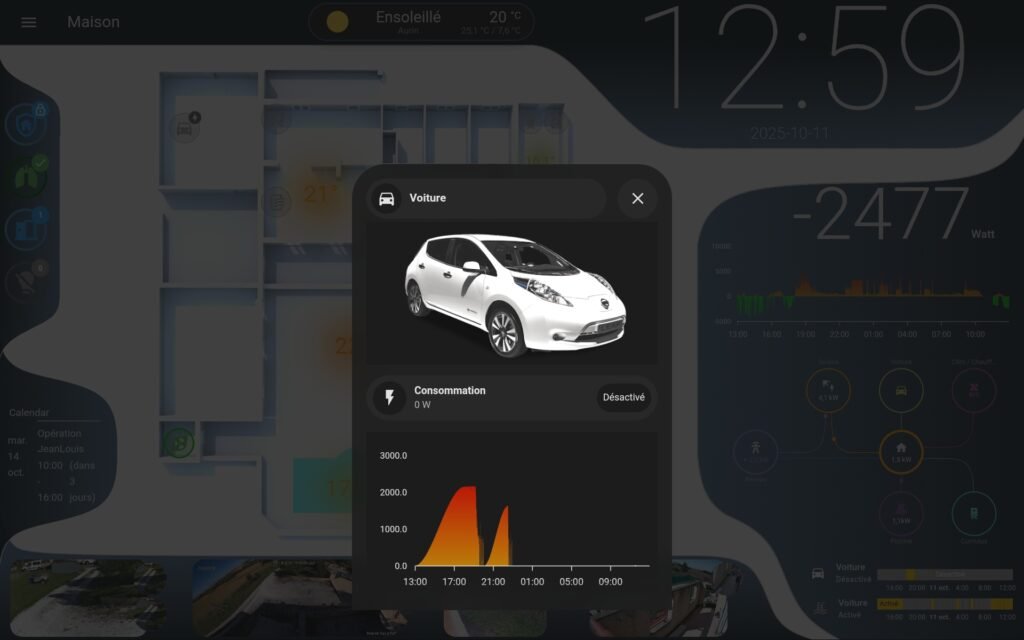Open the hamburger menu
This screenshot has height=640, width=1024.
[27, 22]
